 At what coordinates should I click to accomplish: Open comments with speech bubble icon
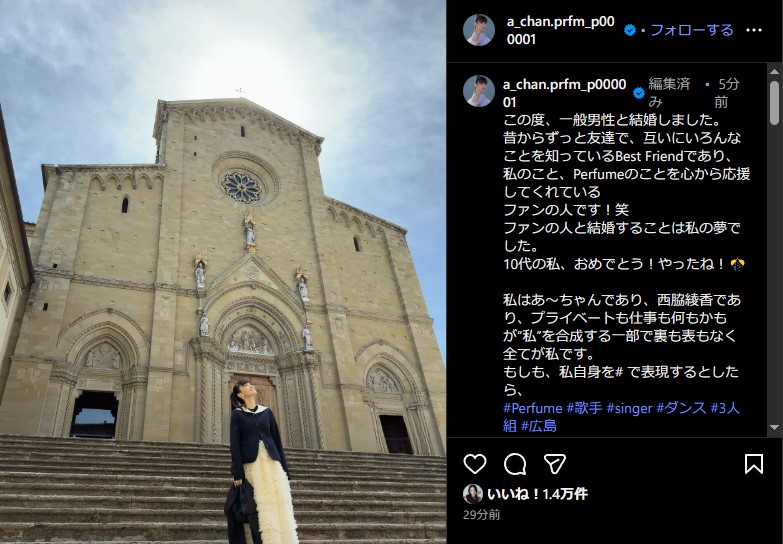(x=515, y=464)
